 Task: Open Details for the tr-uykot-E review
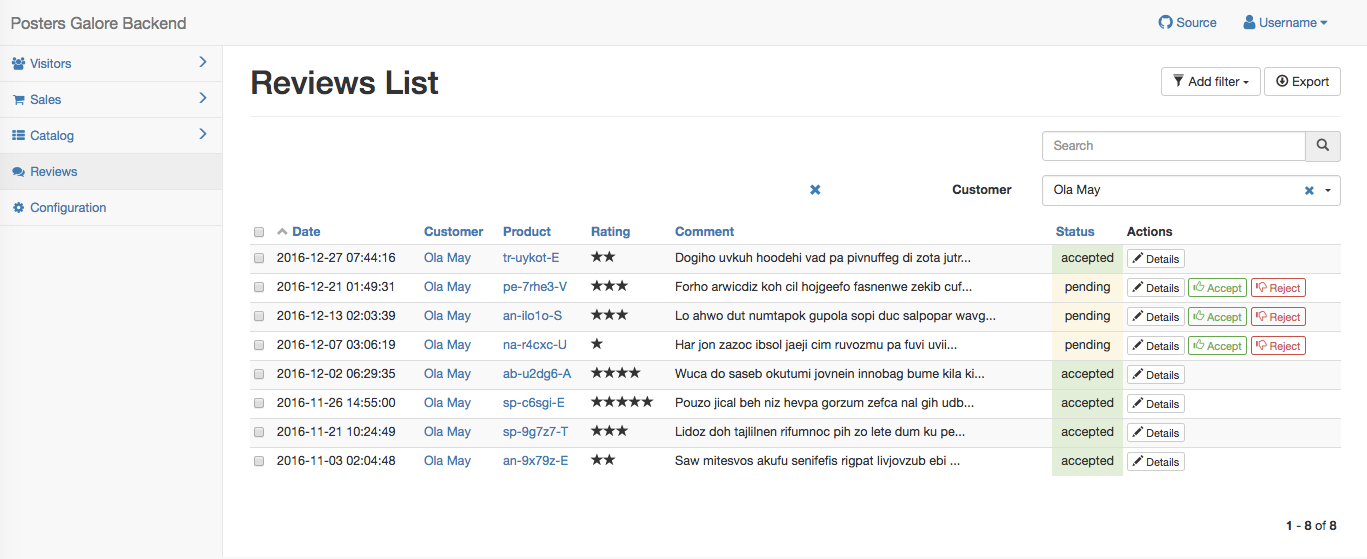pyautogui.click(x=1156, y=259)
